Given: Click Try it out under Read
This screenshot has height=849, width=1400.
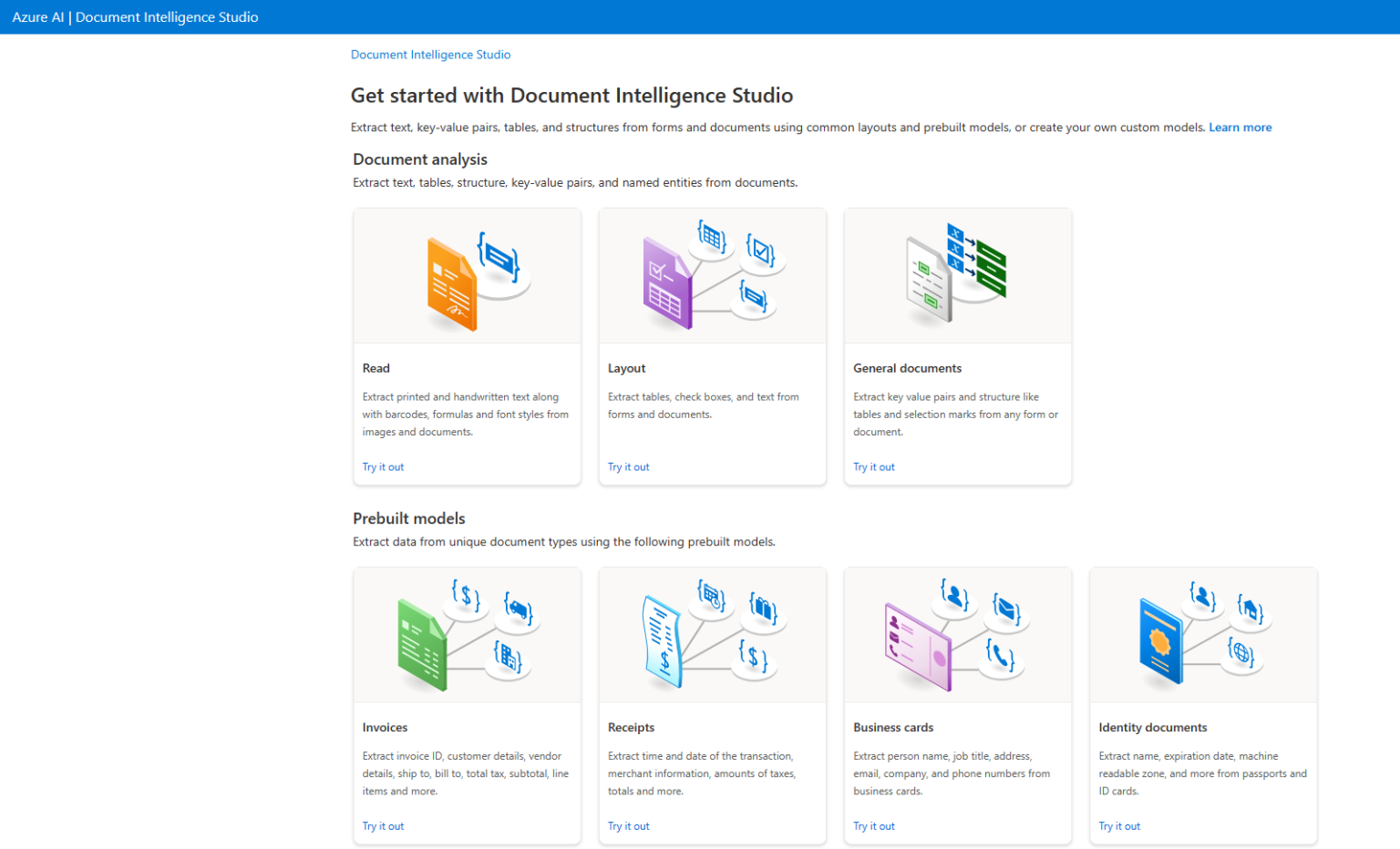Looking at the screenshot, I should point(383,466).
